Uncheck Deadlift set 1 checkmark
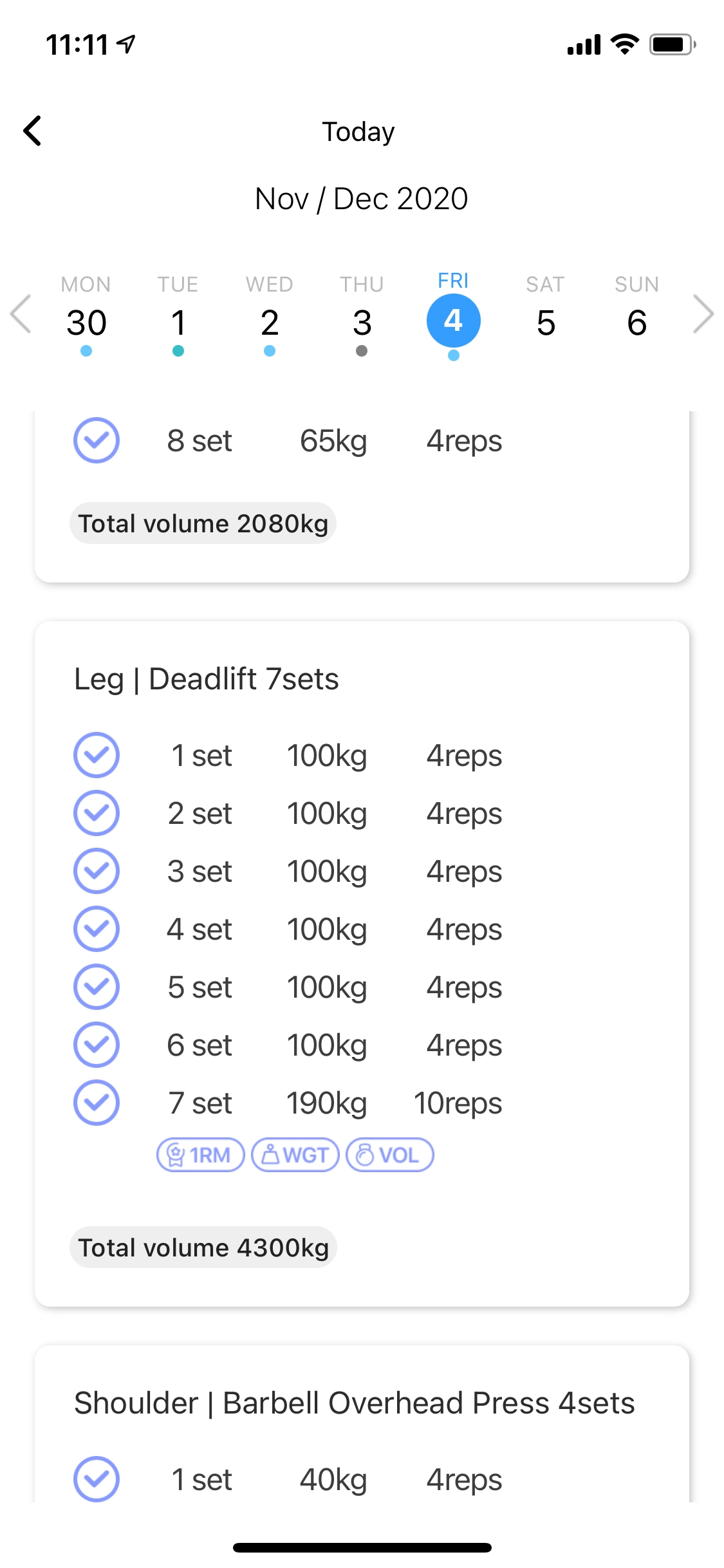The image size is (724, 1568). pos(97,755)
